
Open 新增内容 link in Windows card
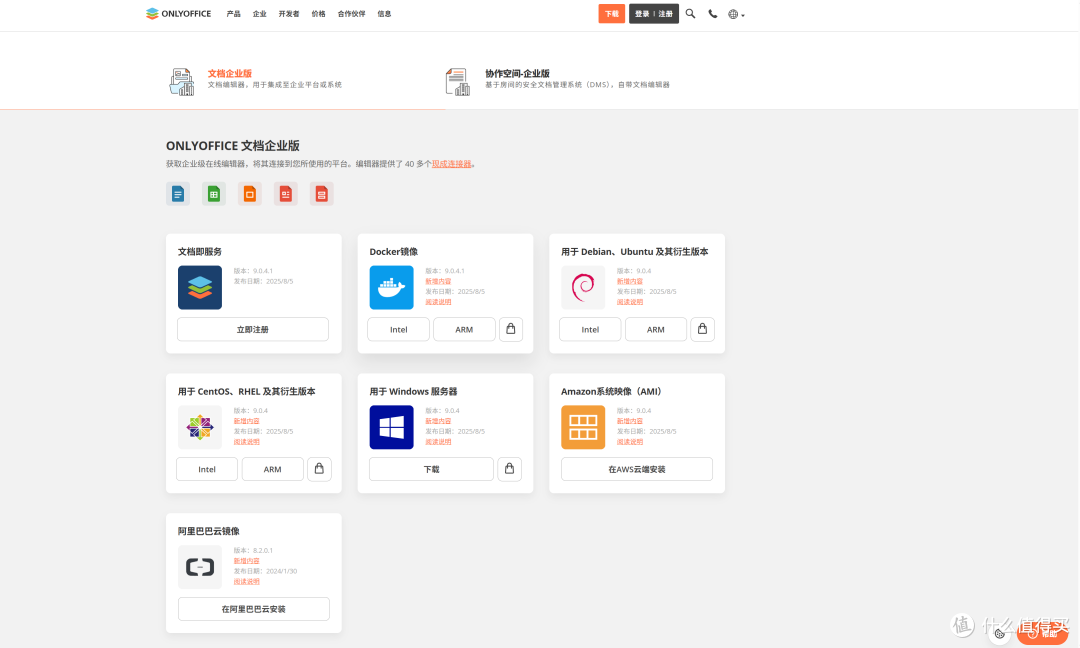[x=438, y=421]
